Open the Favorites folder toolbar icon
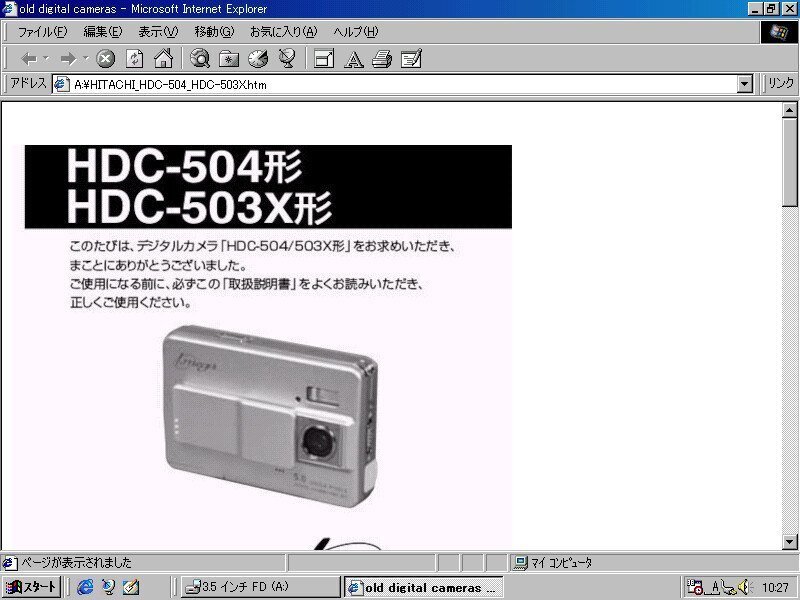800x600 pixels. click(x=229, y=59)
